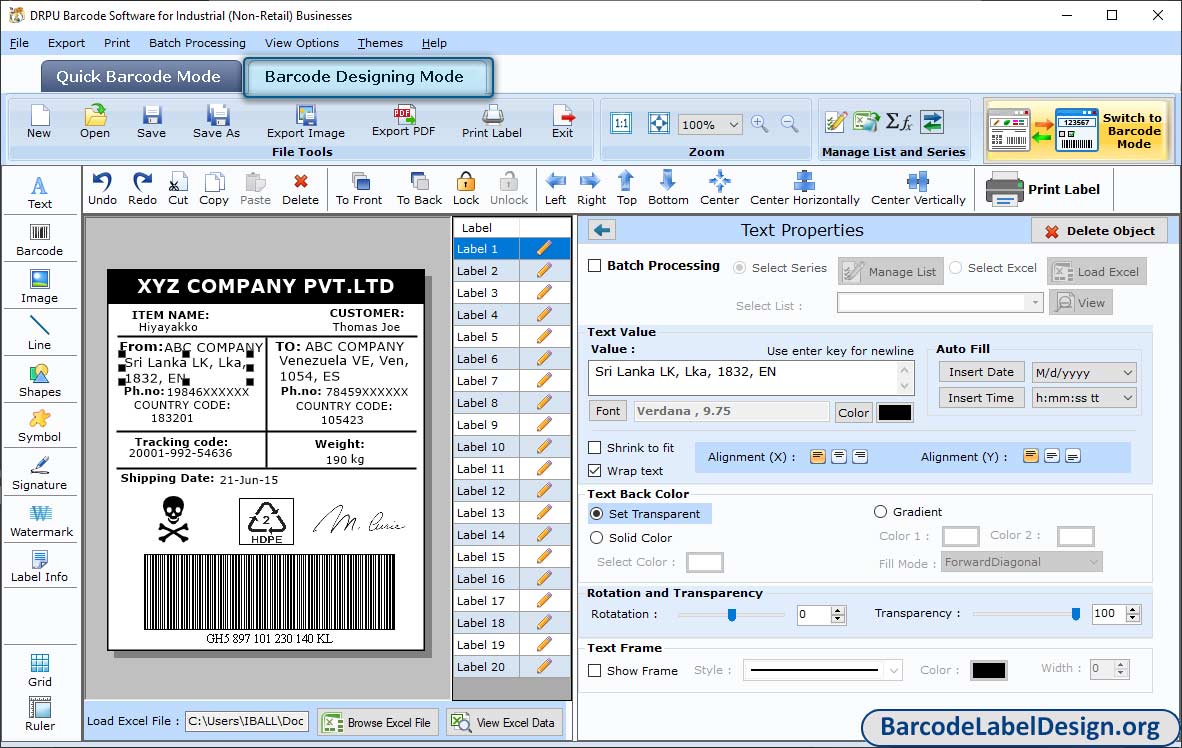Open an existing file
This screenshot has width=1182, height=748.
point(95,122)
